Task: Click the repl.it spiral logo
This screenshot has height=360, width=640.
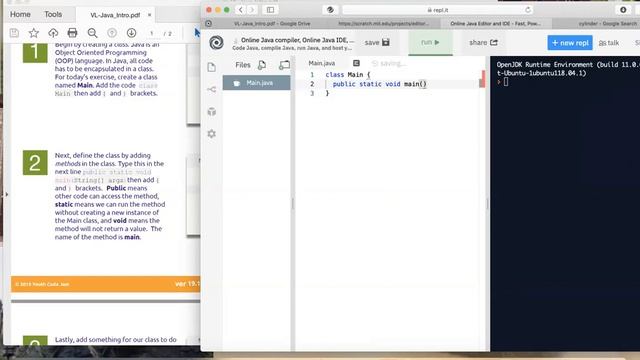Action: (x=216, y=42)
